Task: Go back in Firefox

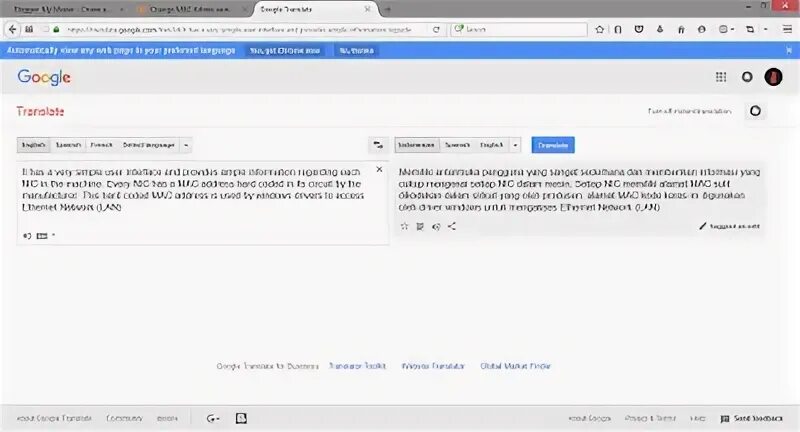Action: coord(12,30)
